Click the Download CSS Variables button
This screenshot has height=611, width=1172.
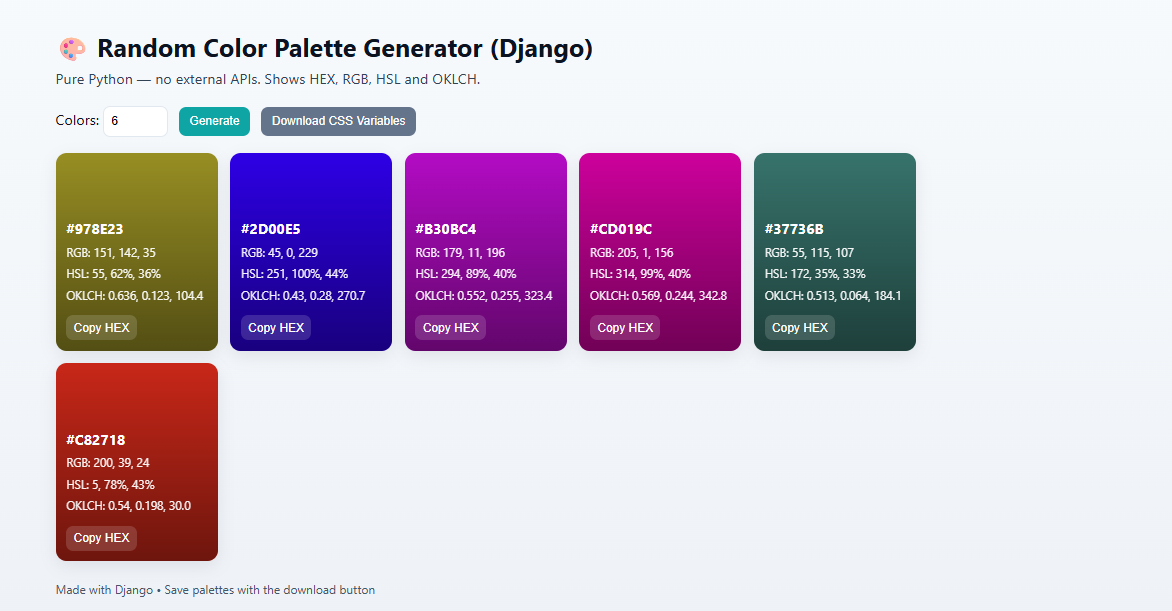tap(338, 121)
